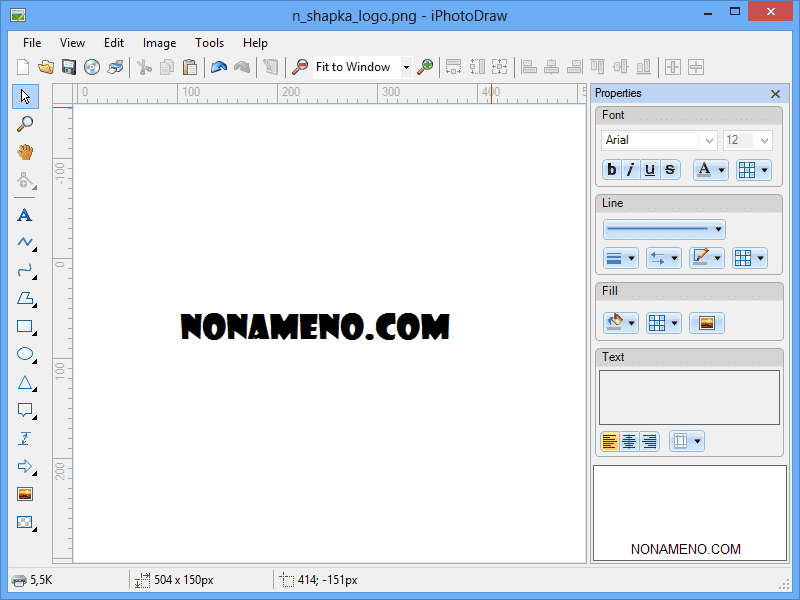Screen dimensions: 800x600
Task: Open the Arial font name dropdown
Action: click(709, 141)
